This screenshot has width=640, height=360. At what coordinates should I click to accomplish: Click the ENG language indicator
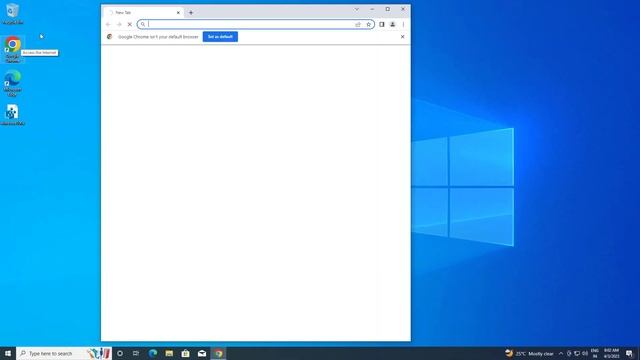(x=595, y=353)
